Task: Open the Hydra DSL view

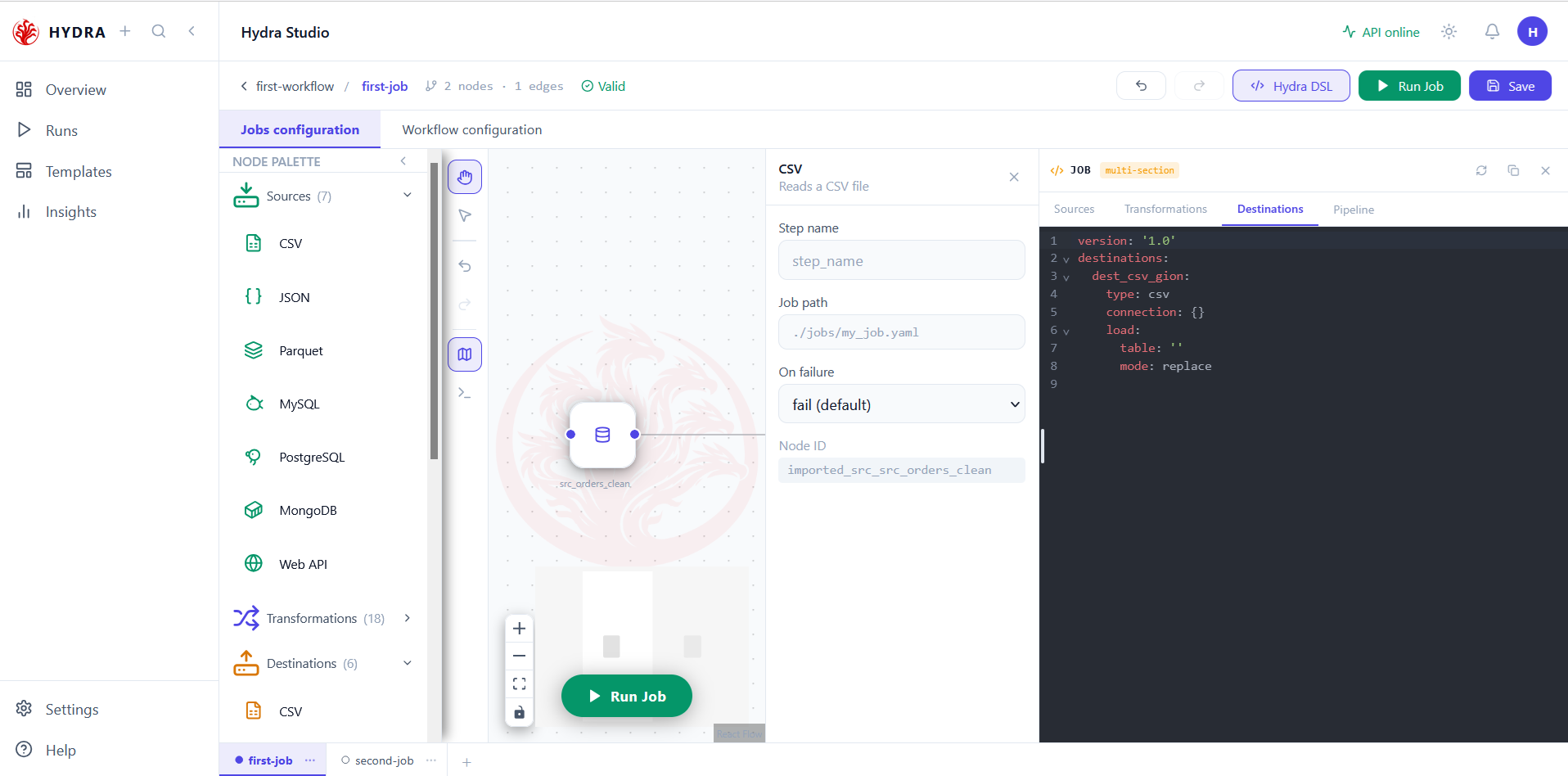Action: (1291, 86)
